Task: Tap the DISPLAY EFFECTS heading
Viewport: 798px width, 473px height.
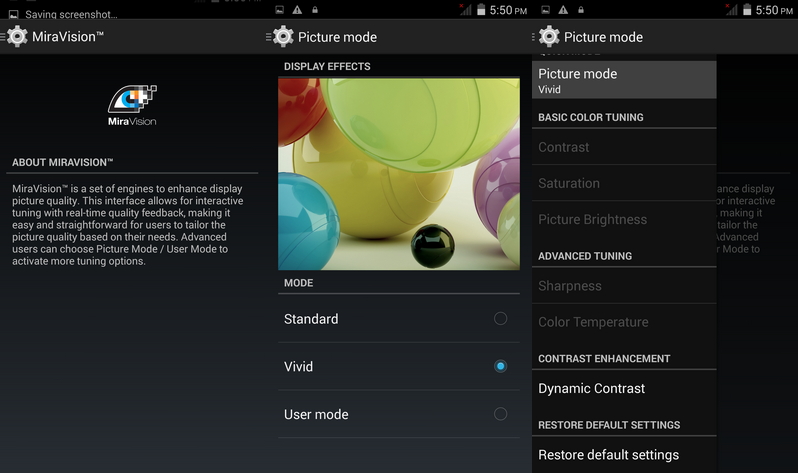Action: (327, 67)
